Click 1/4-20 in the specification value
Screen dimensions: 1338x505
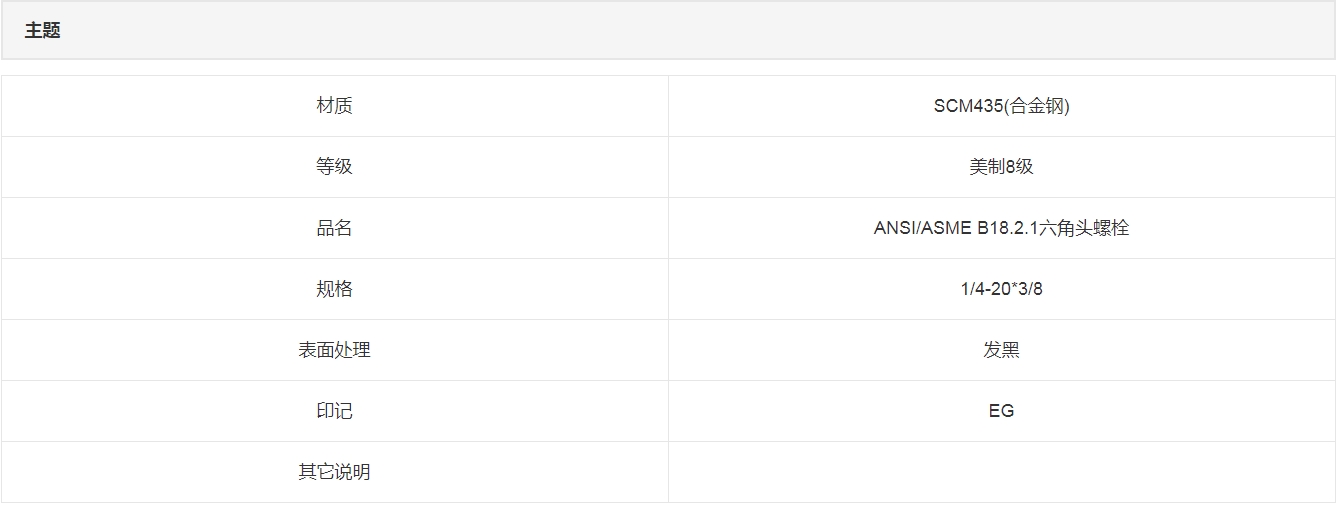coord(985,289)
